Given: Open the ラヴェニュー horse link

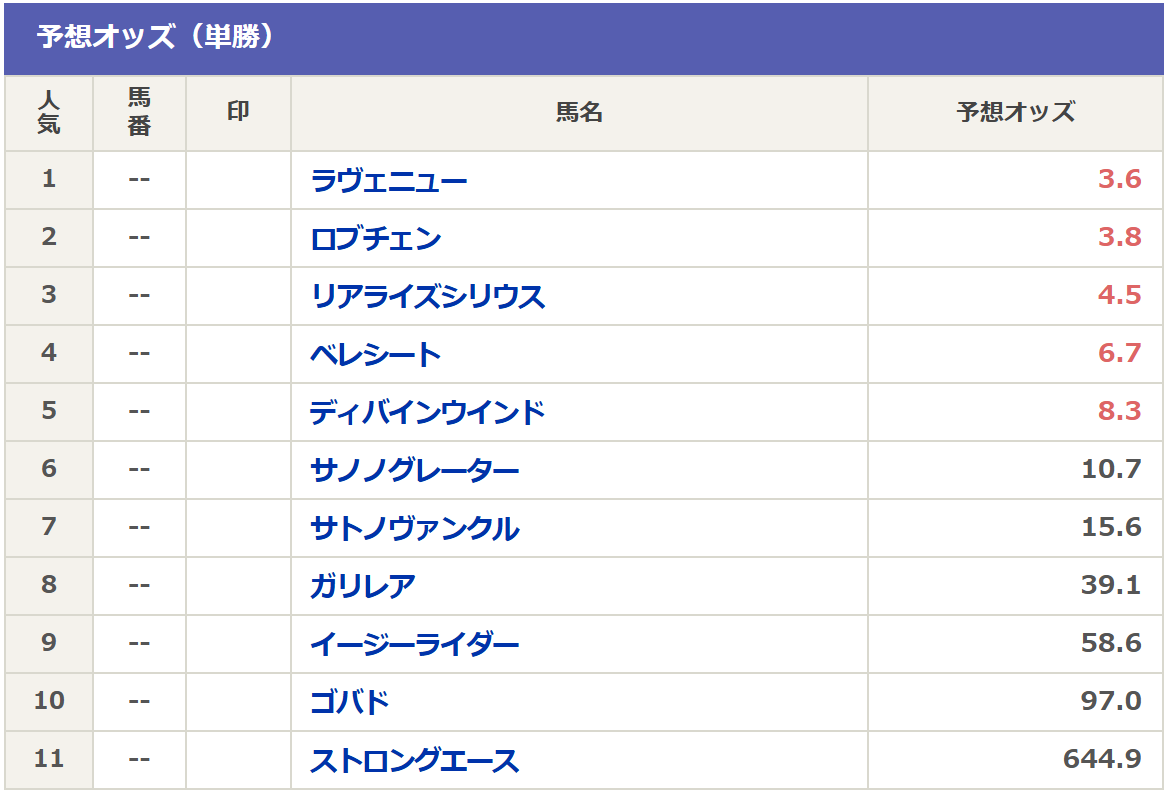Looking at the screenshot, I should click(389, 181).
